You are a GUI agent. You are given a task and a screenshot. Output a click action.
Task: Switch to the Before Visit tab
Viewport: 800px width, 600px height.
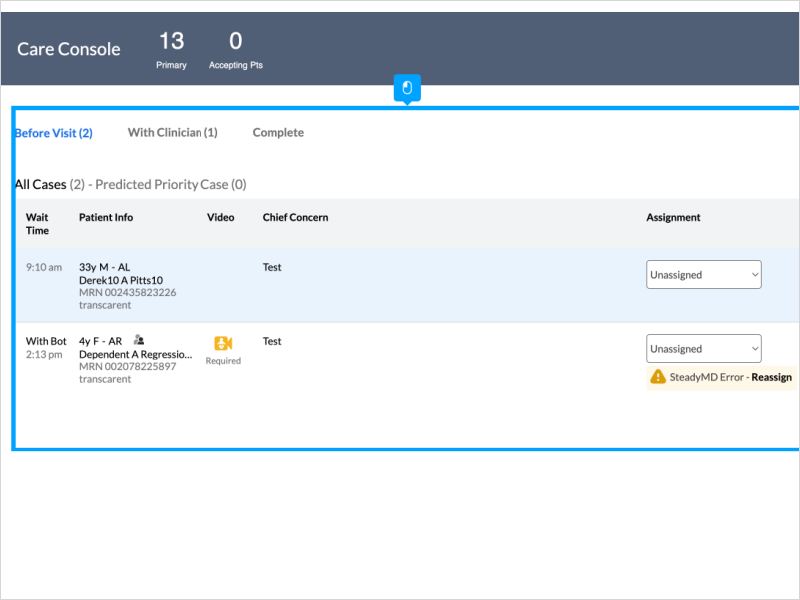pyautogui.click(x=54, y=133)
